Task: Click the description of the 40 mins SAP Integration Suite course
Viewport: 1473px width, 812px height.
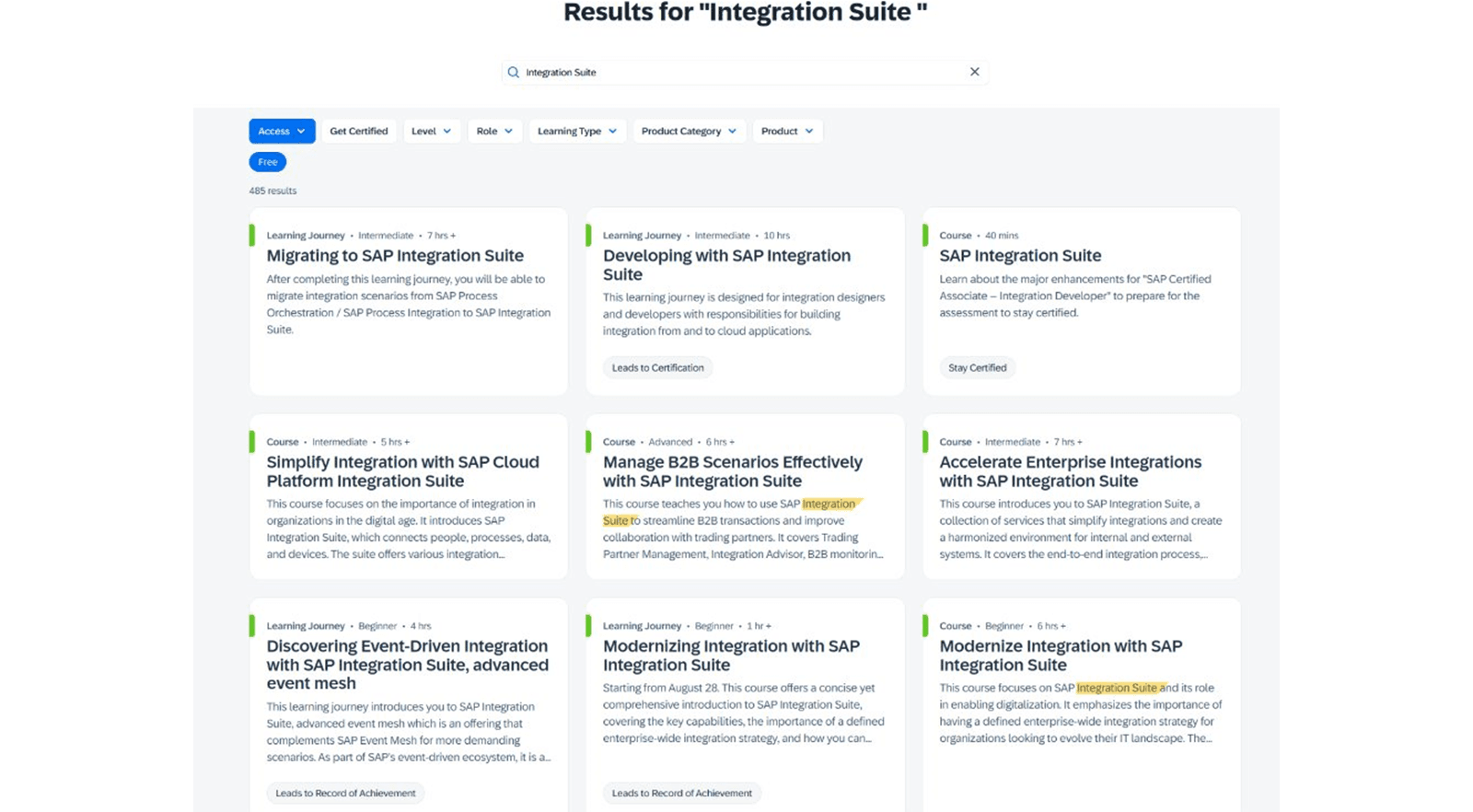Action: [1075, 296]
